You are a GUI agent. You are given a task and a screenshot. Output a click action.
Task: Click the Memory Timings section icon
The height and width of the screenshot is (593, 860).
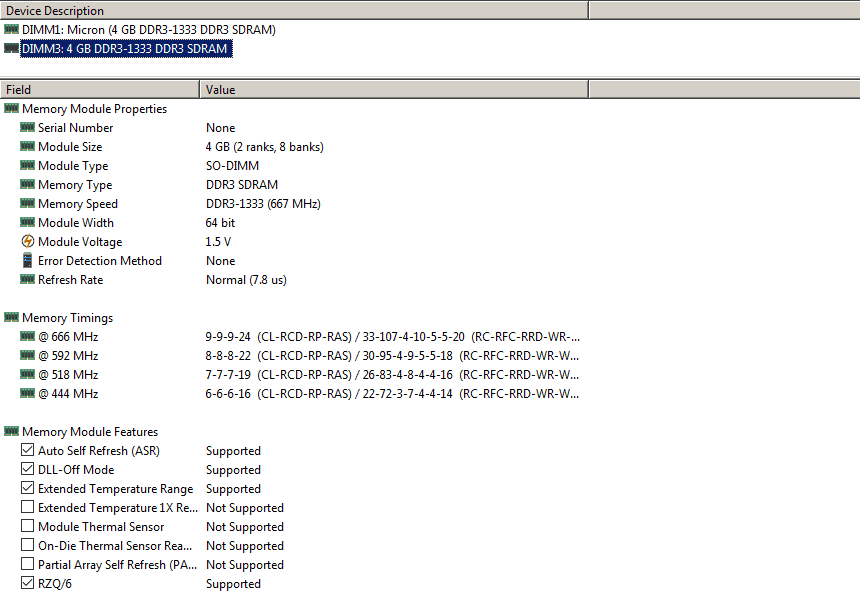pyautogui.click(x=11, y=318)
